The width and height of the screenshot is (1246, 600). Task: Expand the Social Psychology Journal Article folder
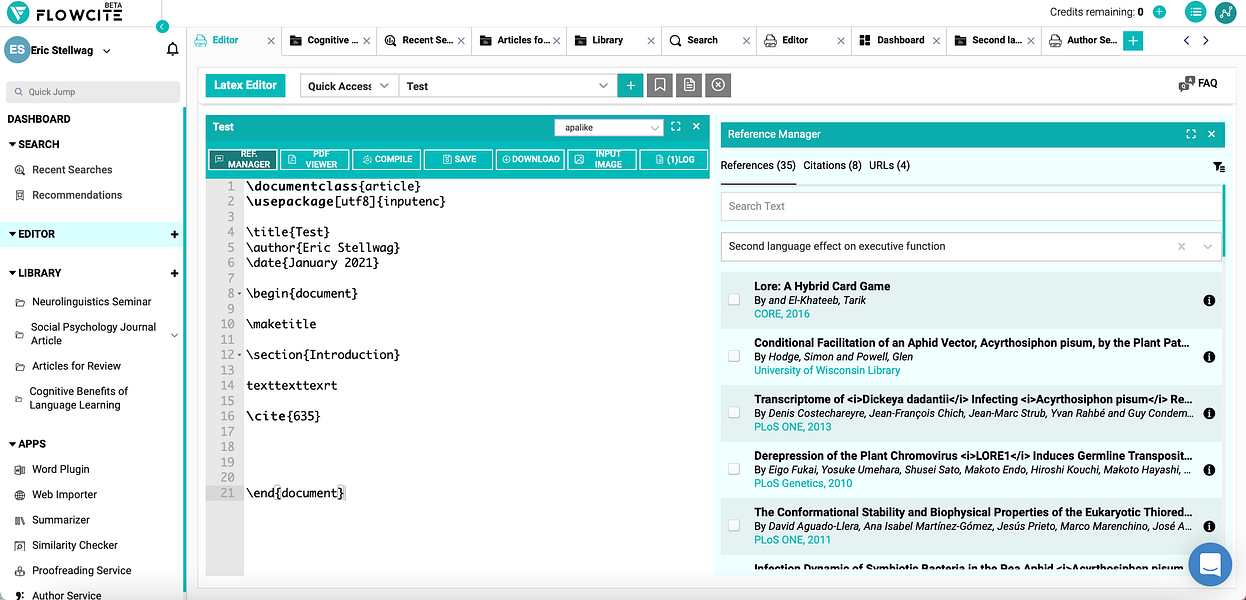click(x=175, y=334)
